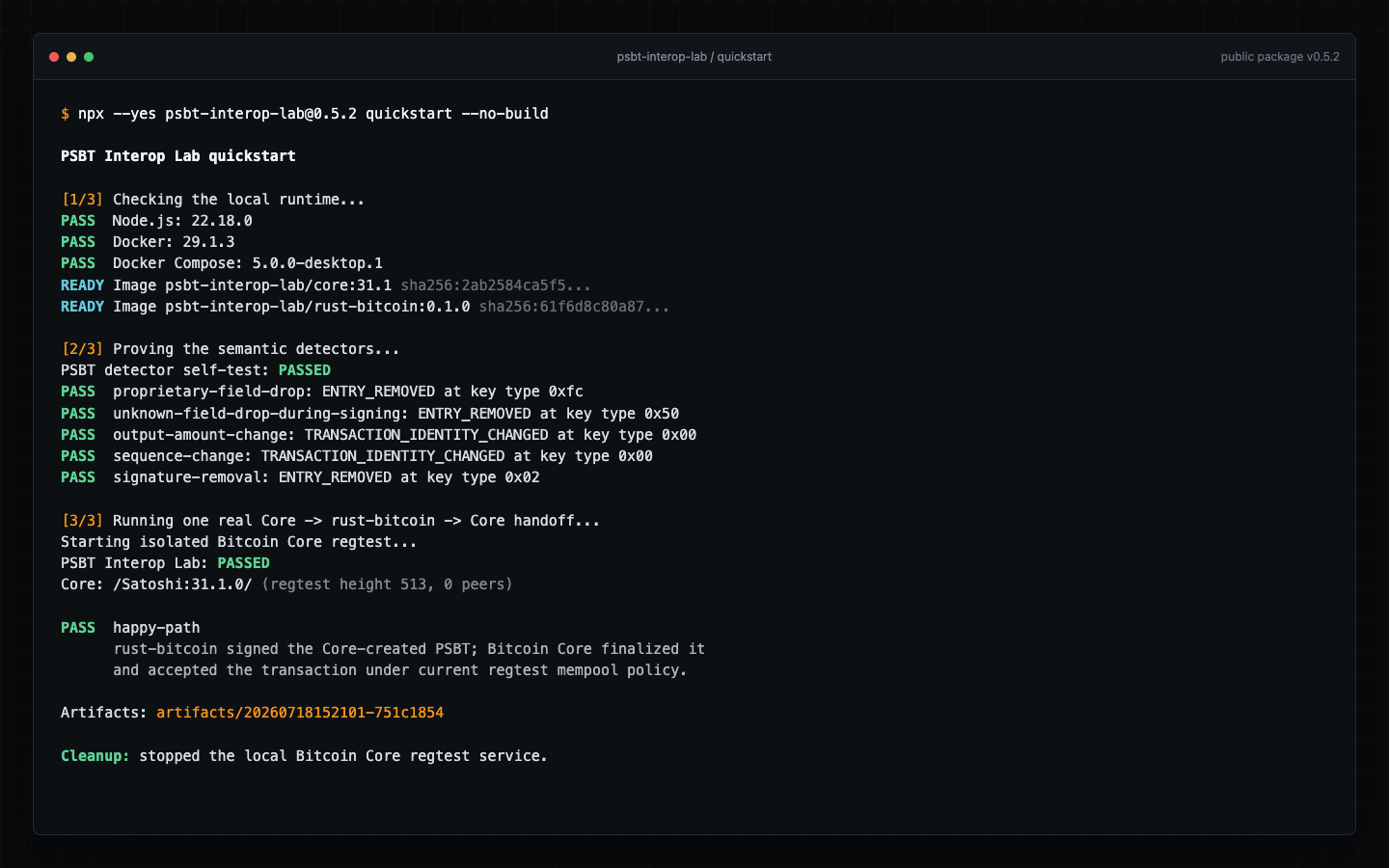Click the output-amount-change result line
Screen dimensions: 1389x868
click(x=378, y=435)
